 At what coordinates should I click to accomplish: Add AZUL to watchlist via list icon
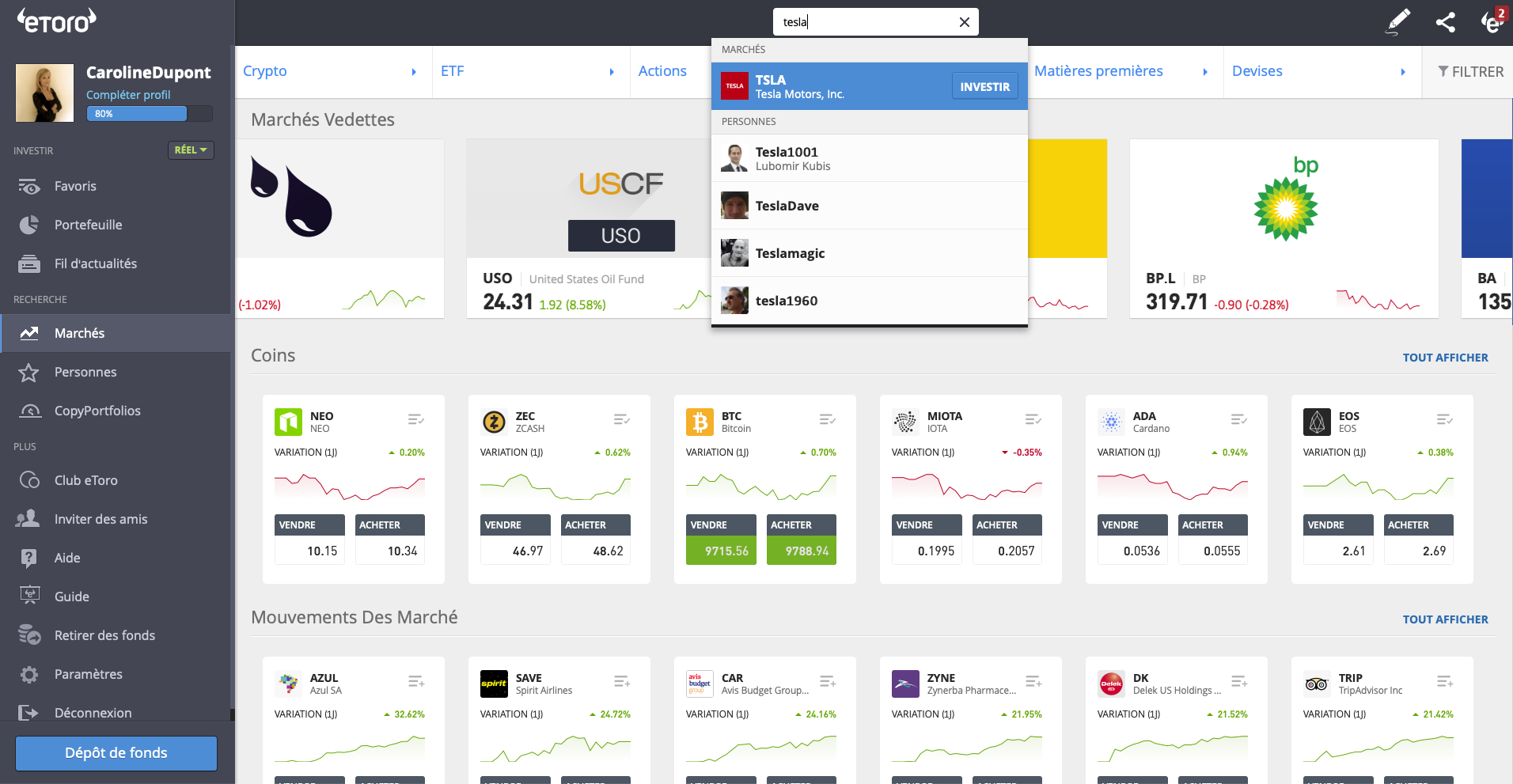click(416, 681)
